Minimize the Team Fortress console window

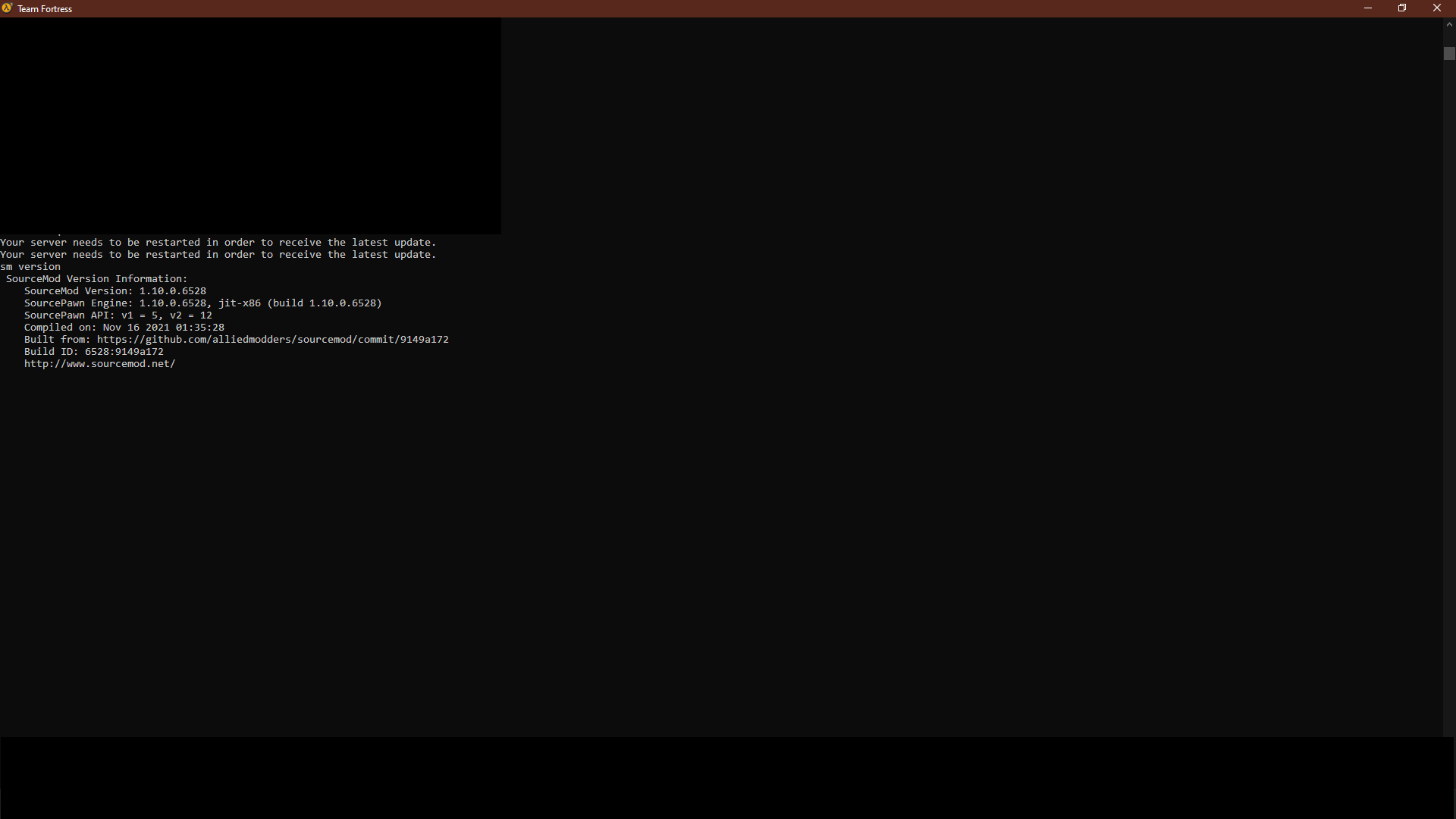coord(1368,8)
